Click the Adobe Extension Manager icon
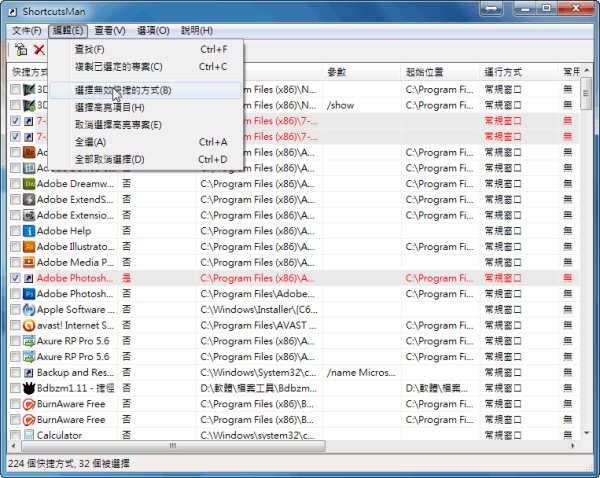Viewport: 600px width, 478px height. click(29, 215)
